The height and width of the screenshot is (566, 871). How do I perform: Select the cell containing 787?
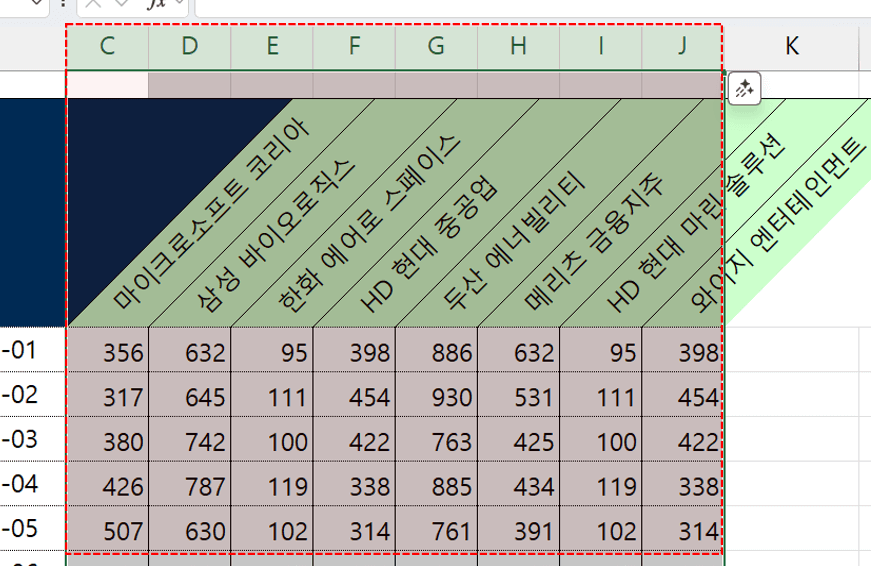[189, 483]
